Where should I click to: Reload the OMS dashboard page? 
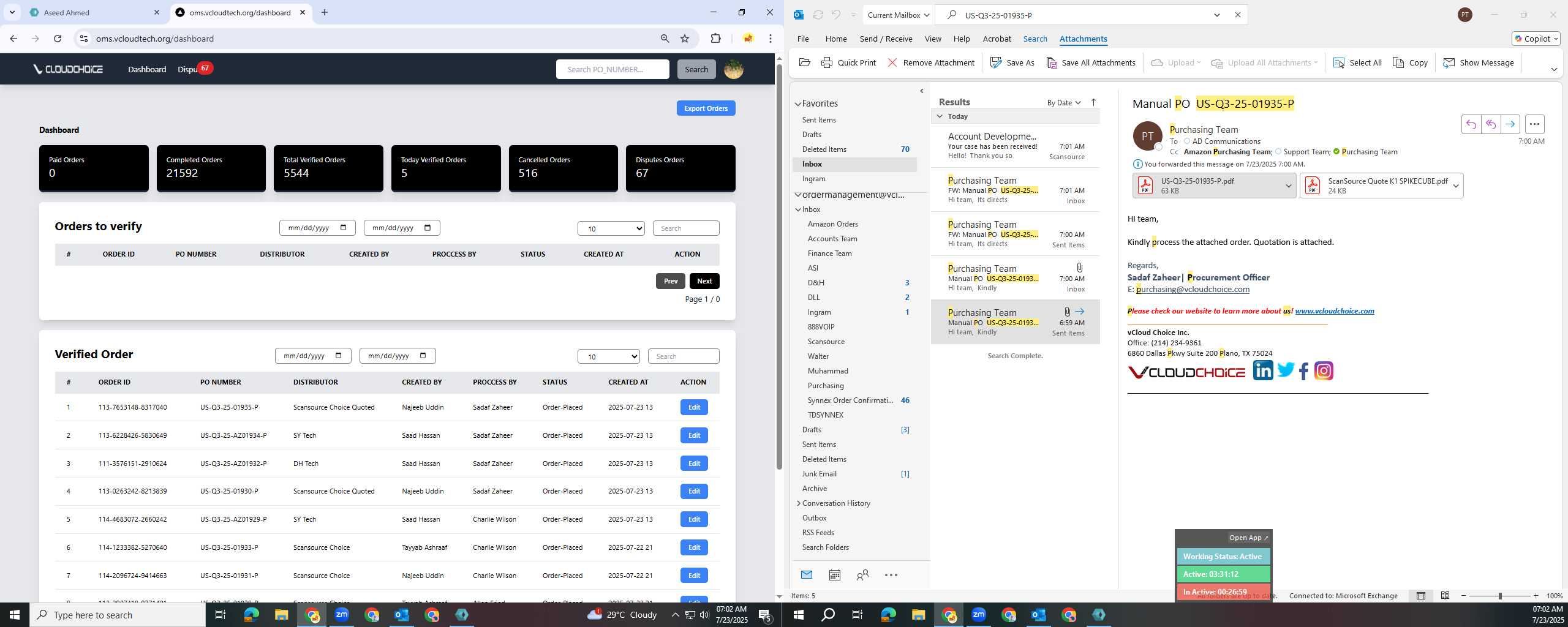58,39
